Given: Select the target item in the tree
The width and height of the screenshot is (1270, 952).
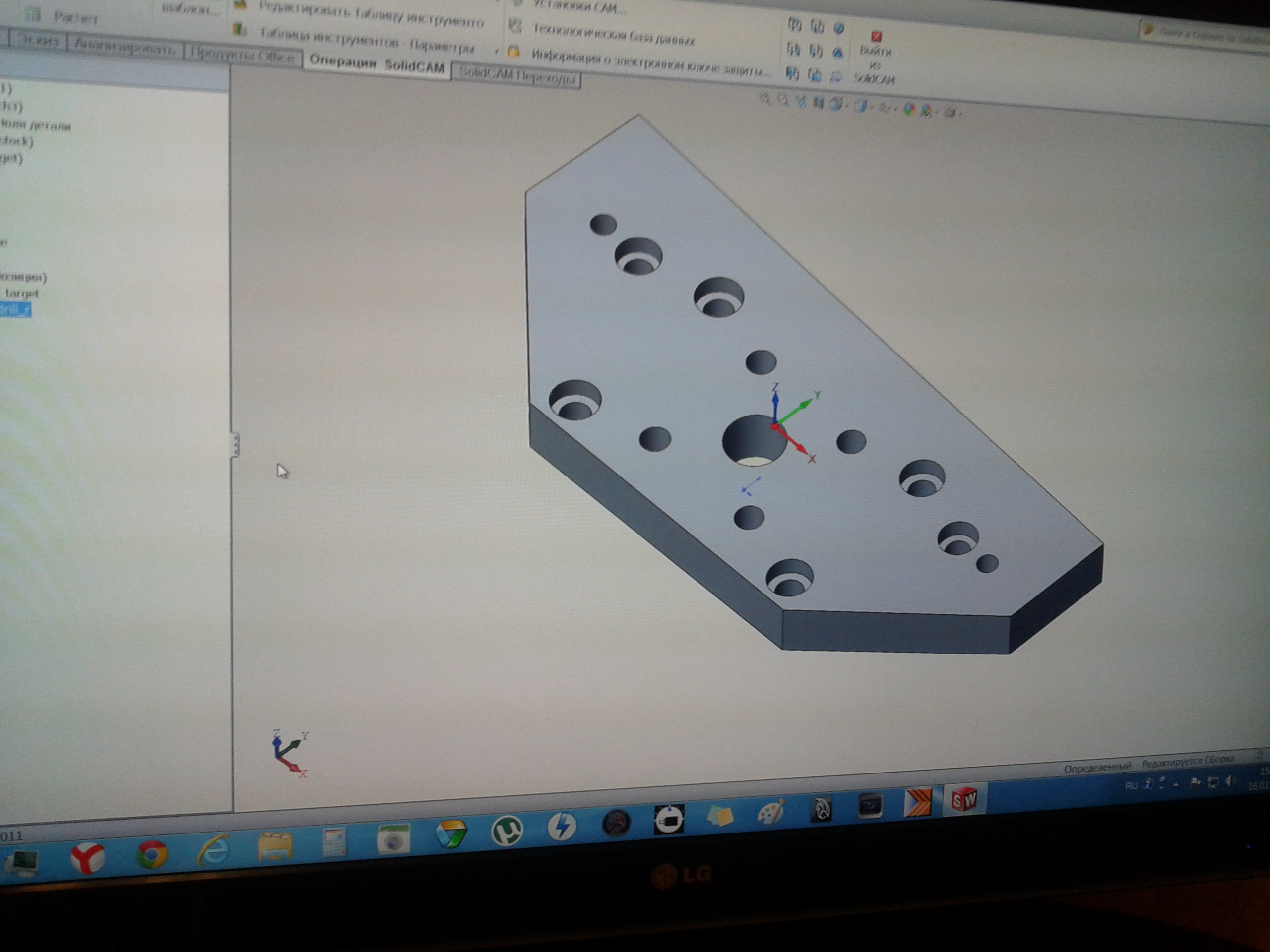Looking at the screenshot, I should coord(21,293).
